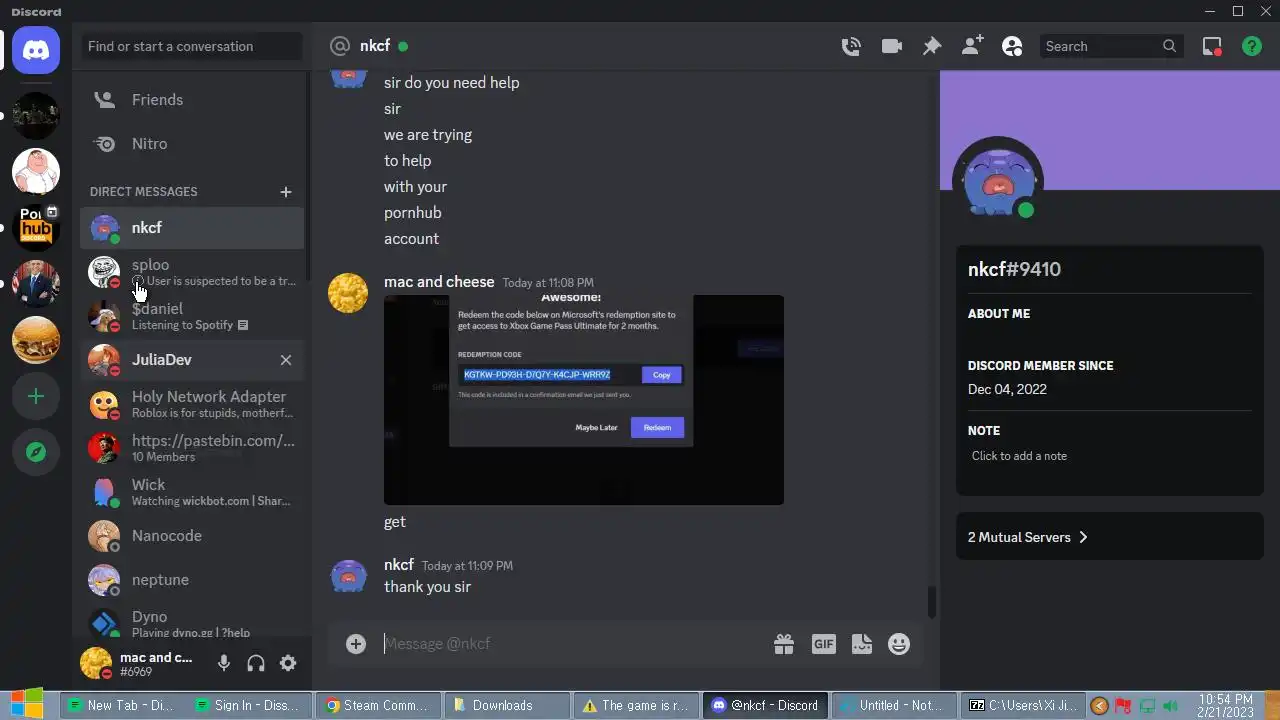Viewport: 1280px width, 720px height.
Task: Open the emoji picker
Action: pos(900,644)
